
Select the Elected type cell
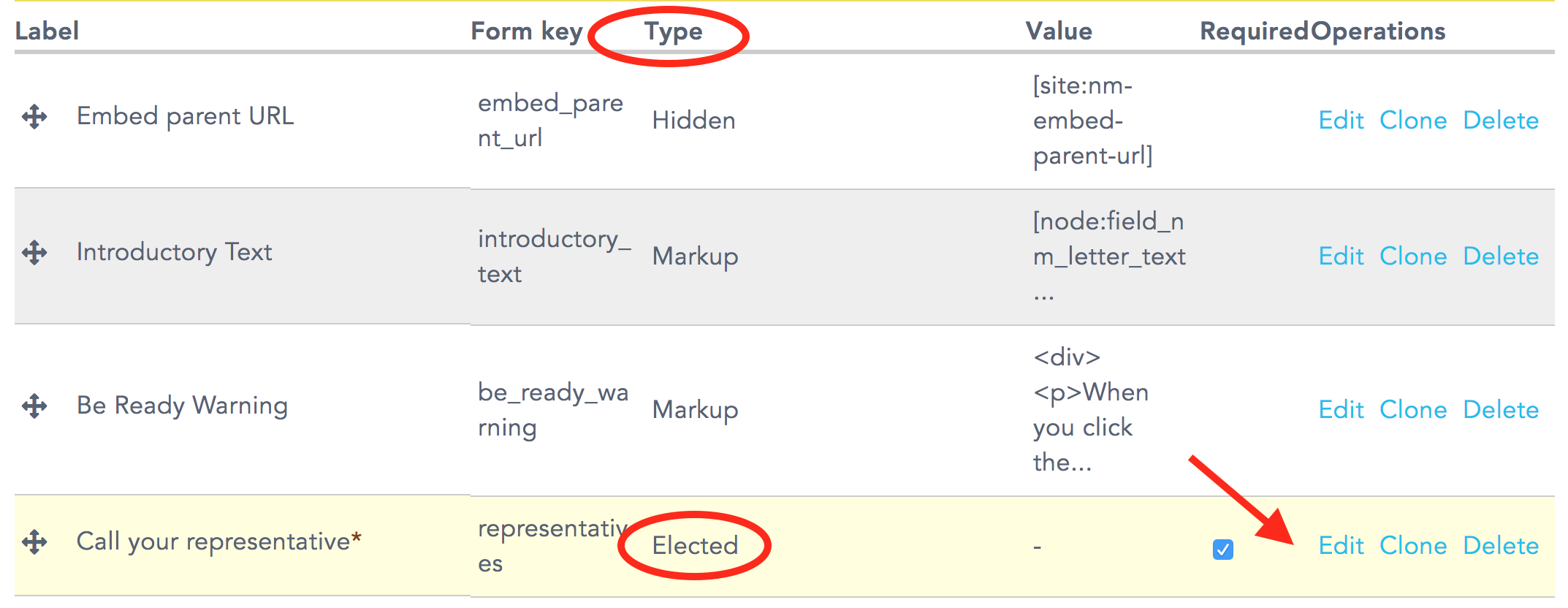click(695, 546)
